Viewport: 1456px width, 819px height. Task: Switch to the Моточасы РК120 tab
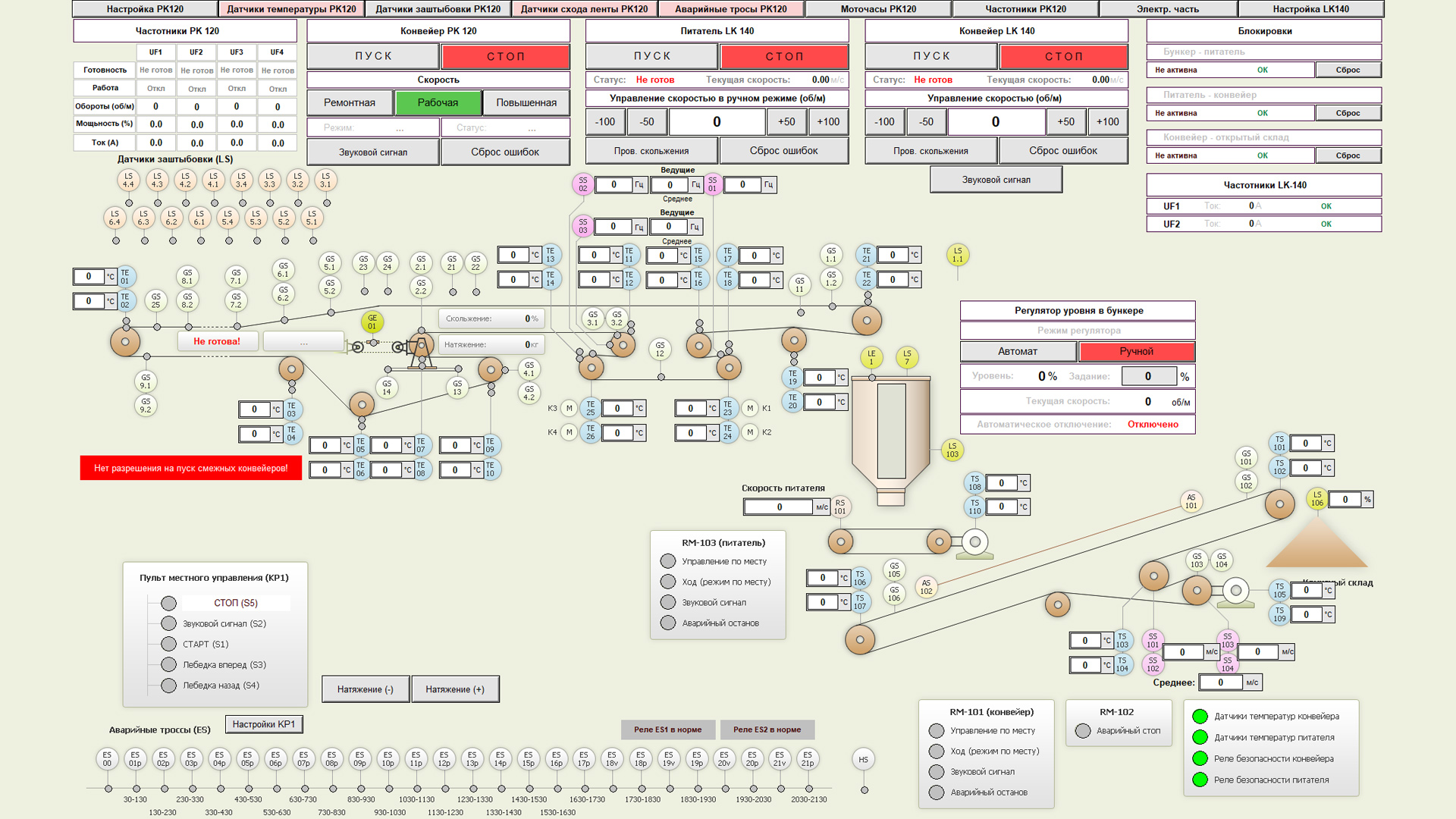coord(878,9)
